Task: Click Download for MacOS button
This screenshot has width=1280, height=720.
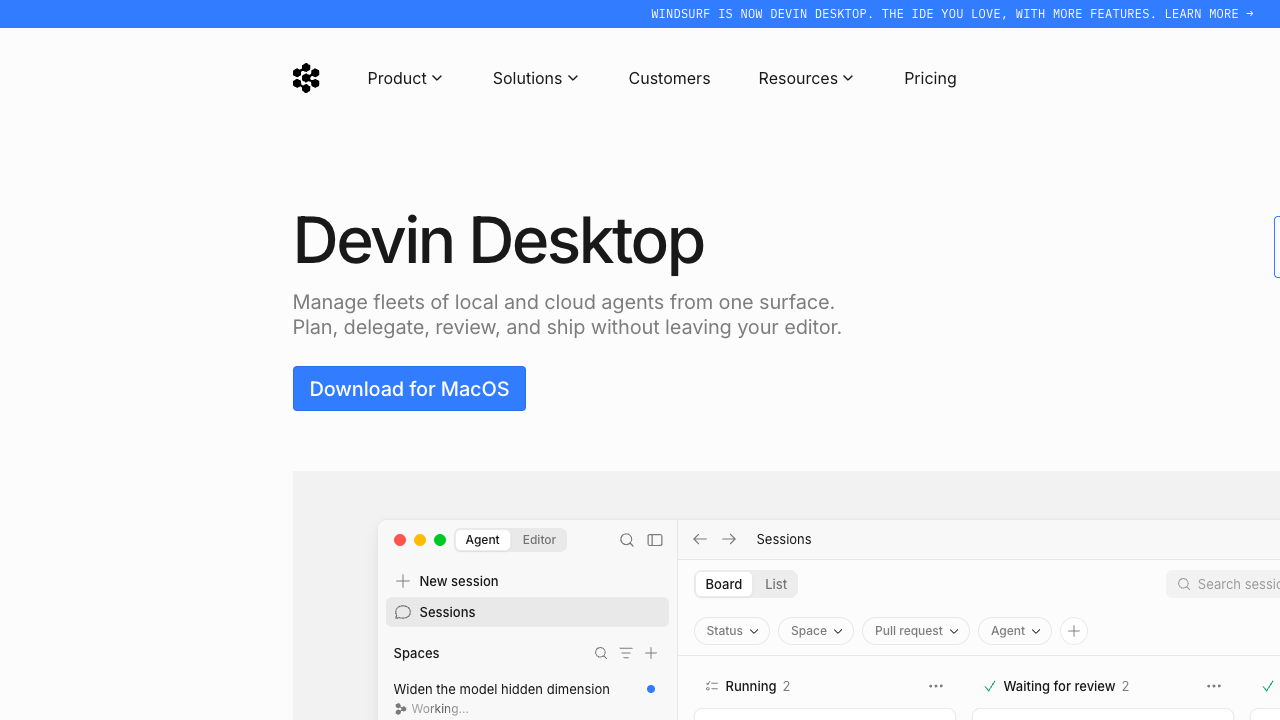Action: tap(409, 388)
